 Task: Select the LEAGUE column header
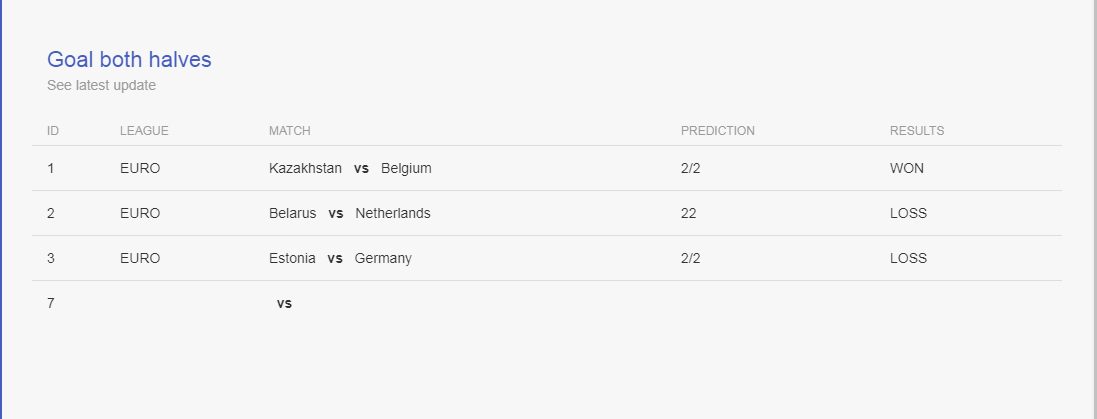[x=144, y=131]
